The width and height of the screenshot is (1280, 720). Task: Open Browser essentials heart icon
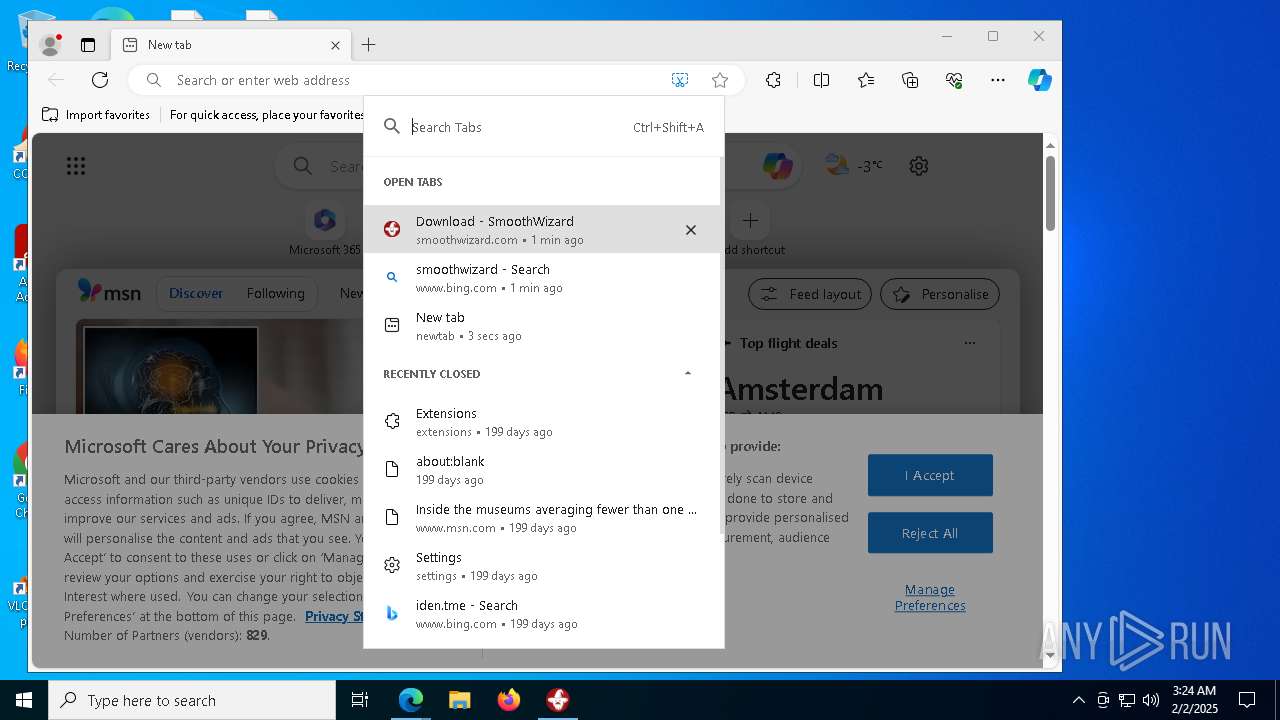[954, 80]
